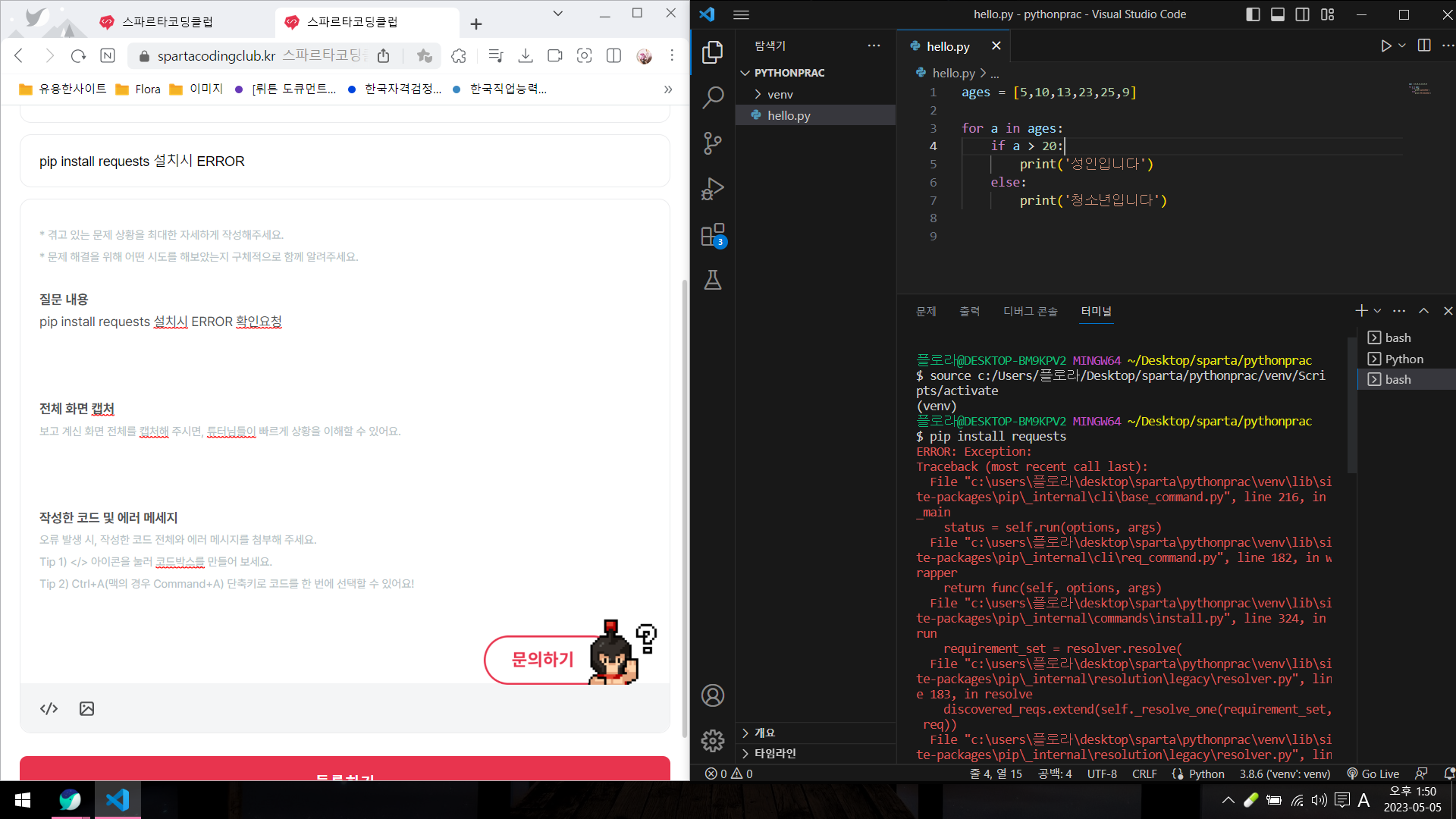Toggle the secondary sidebar layout button

pos(1302,14)
